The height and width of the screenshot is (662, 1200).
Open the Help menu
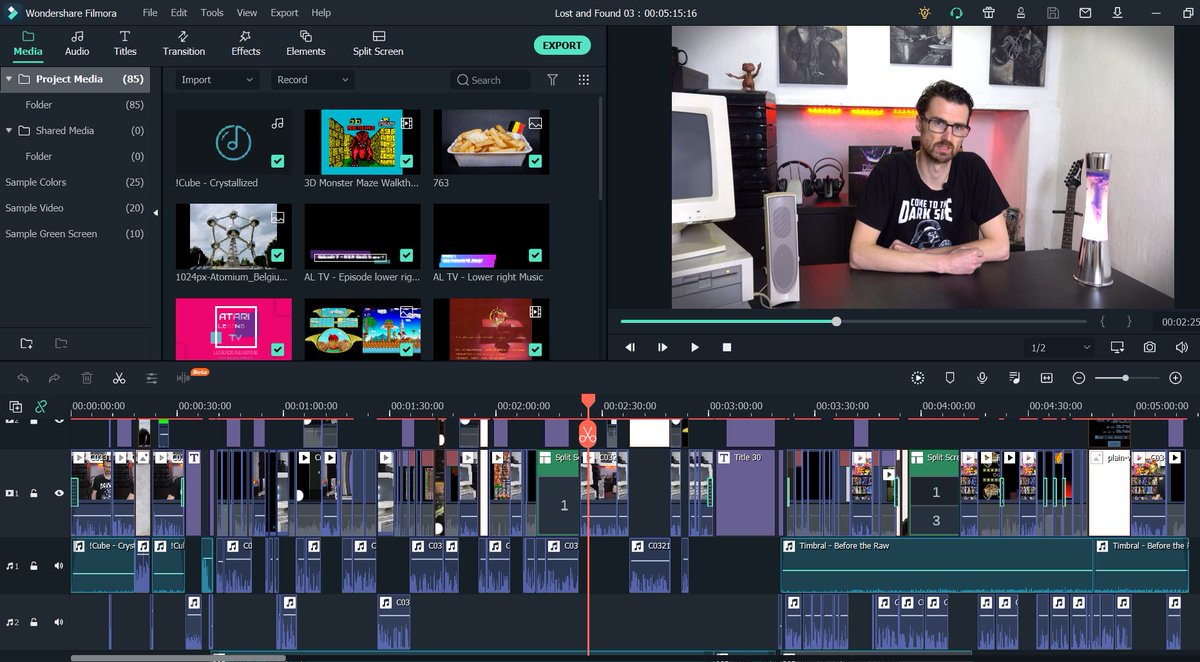[x=321, y=13]
